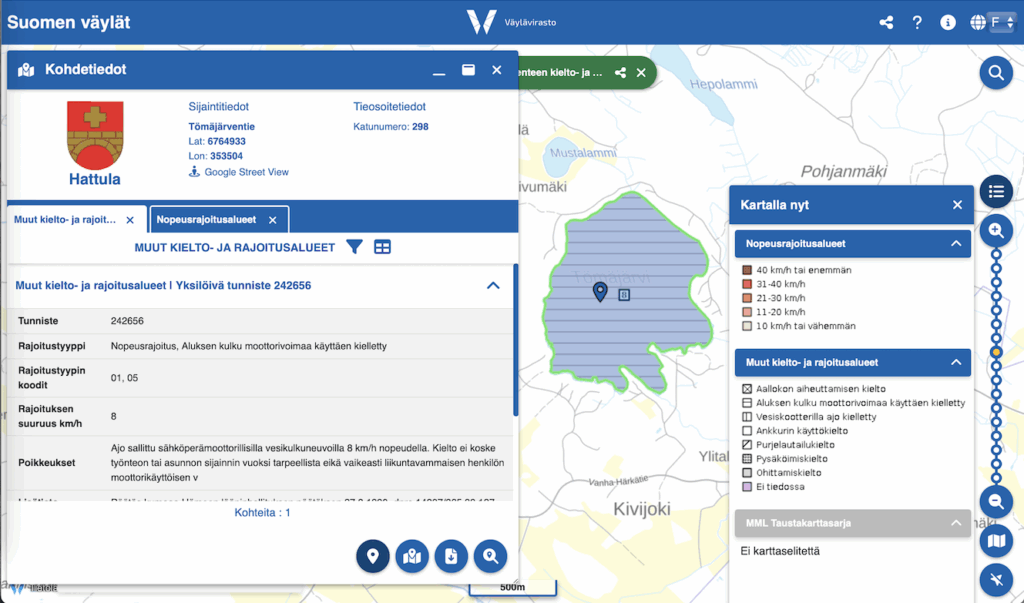Open help via the question mark icon
This screenshot has width=1024, height=603.
916,23
